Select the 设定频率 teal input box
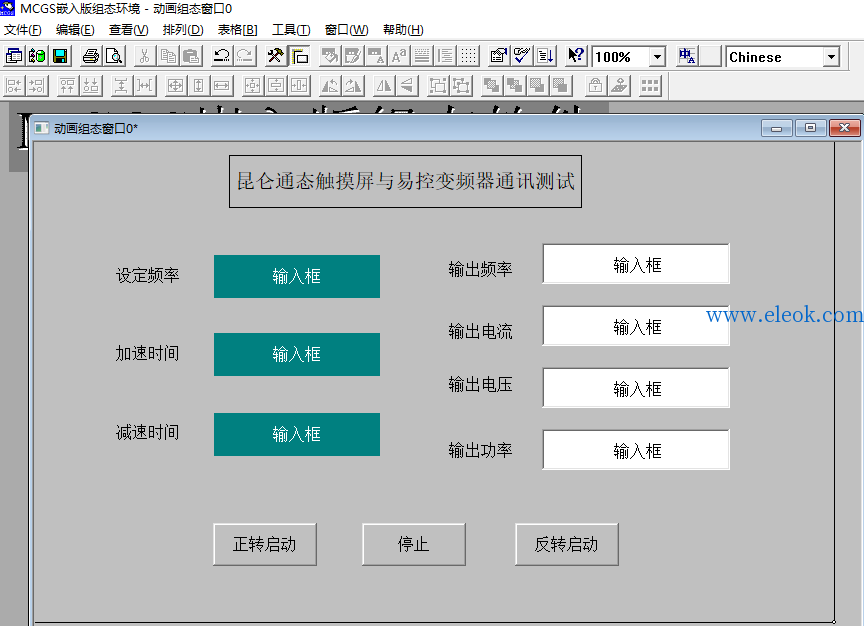This screenshot has height=626, width=864. [297, 276]
